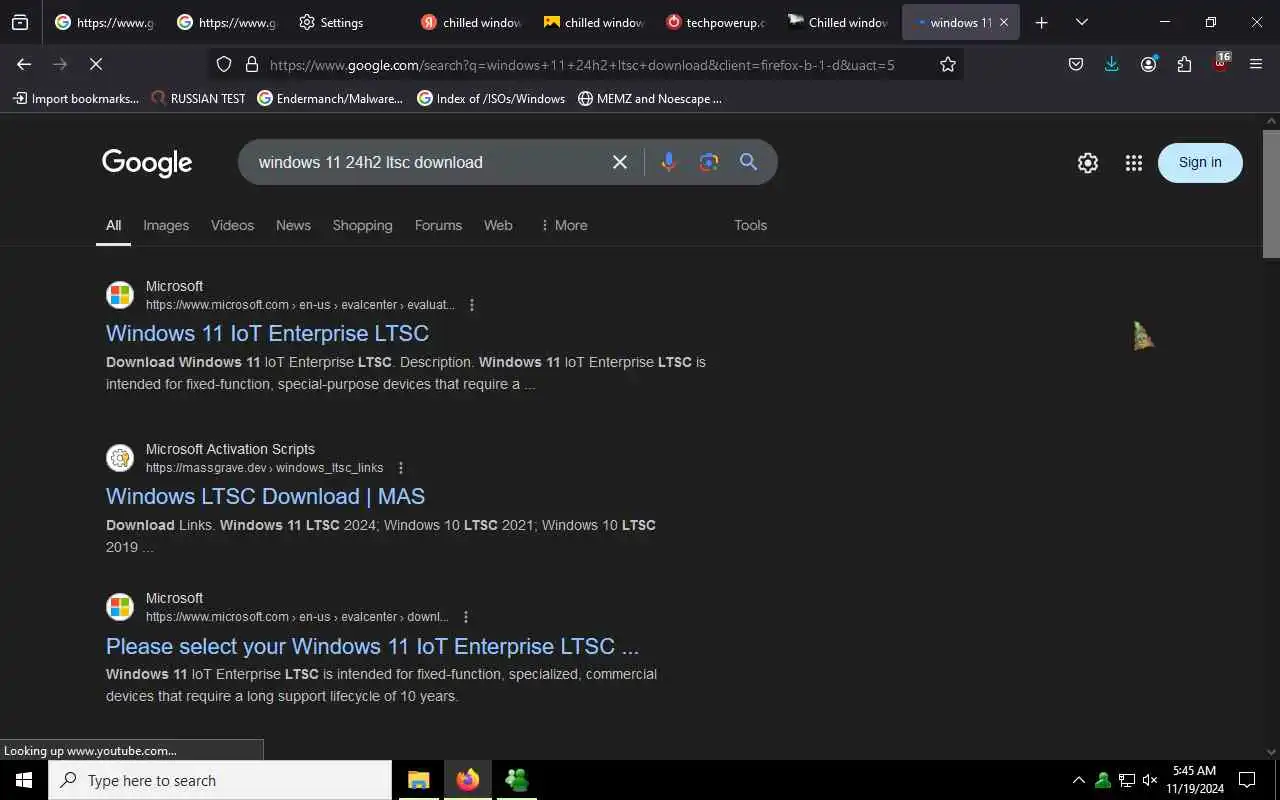The width and height of the screenshot is (1280, 800).
Task: Open Index of /ISOs/Windows bookmark
Action: point(491,98)
